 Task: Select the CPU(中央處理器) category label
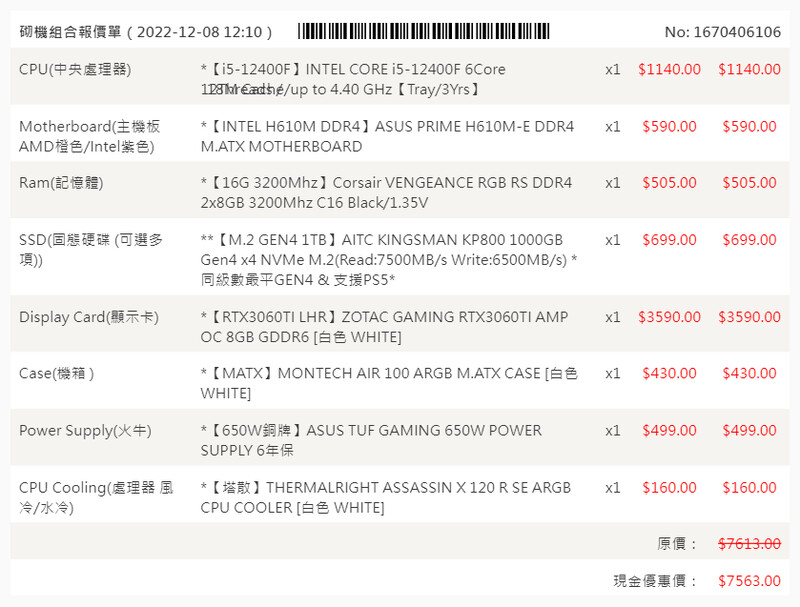tap(75, 69)
